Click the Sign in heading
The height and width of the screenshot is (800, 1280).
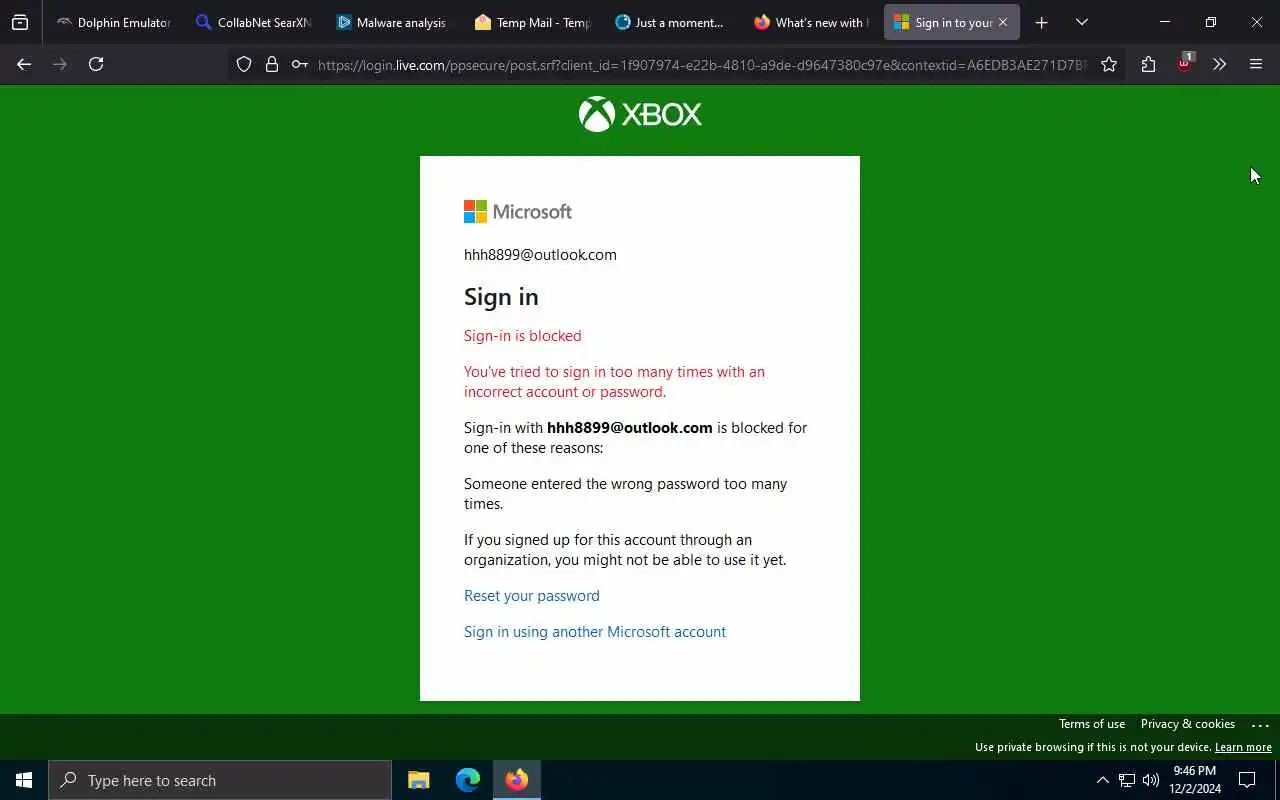tap(501, 297)
